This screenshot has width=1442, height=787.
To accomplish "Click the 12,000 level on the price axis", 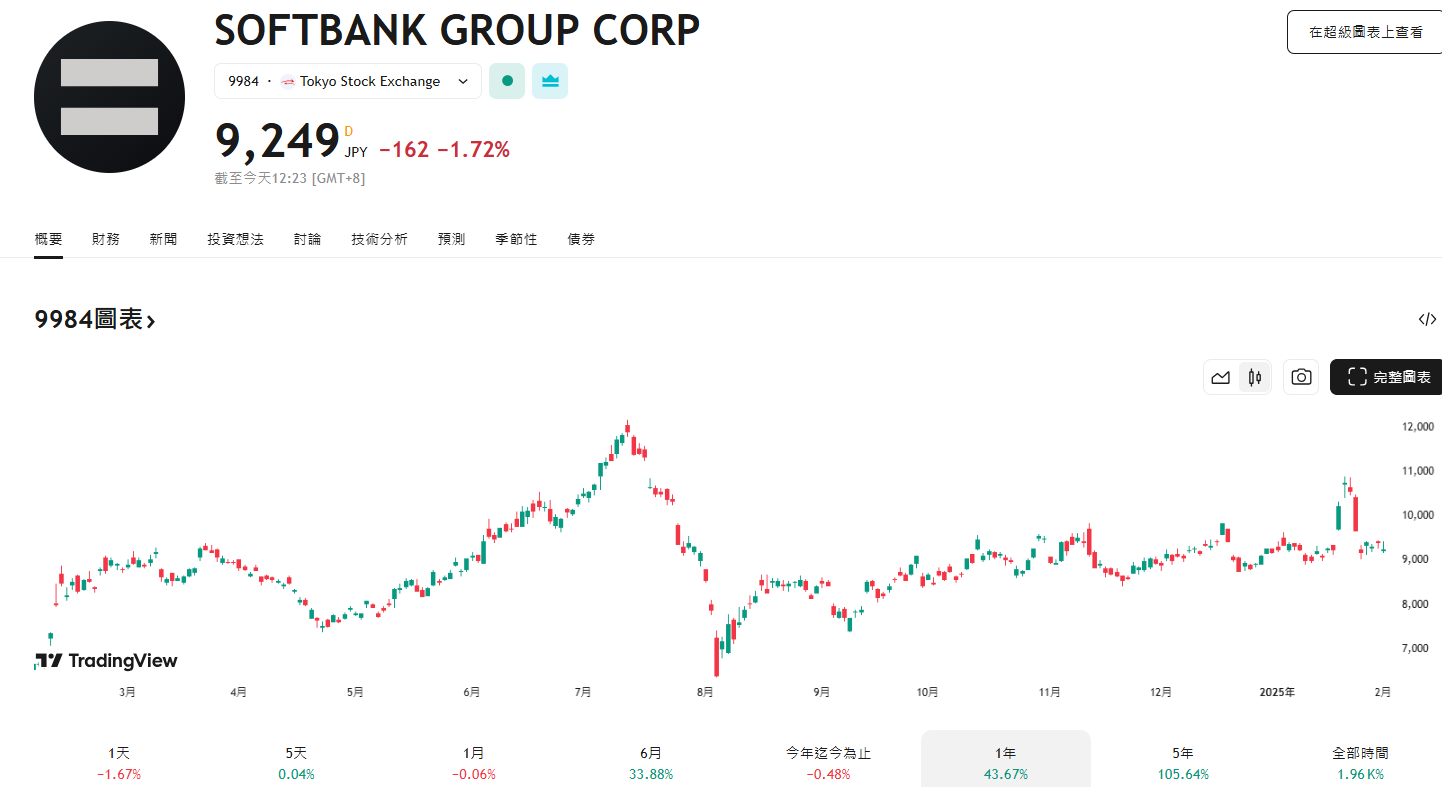I will coord(1420,426).
